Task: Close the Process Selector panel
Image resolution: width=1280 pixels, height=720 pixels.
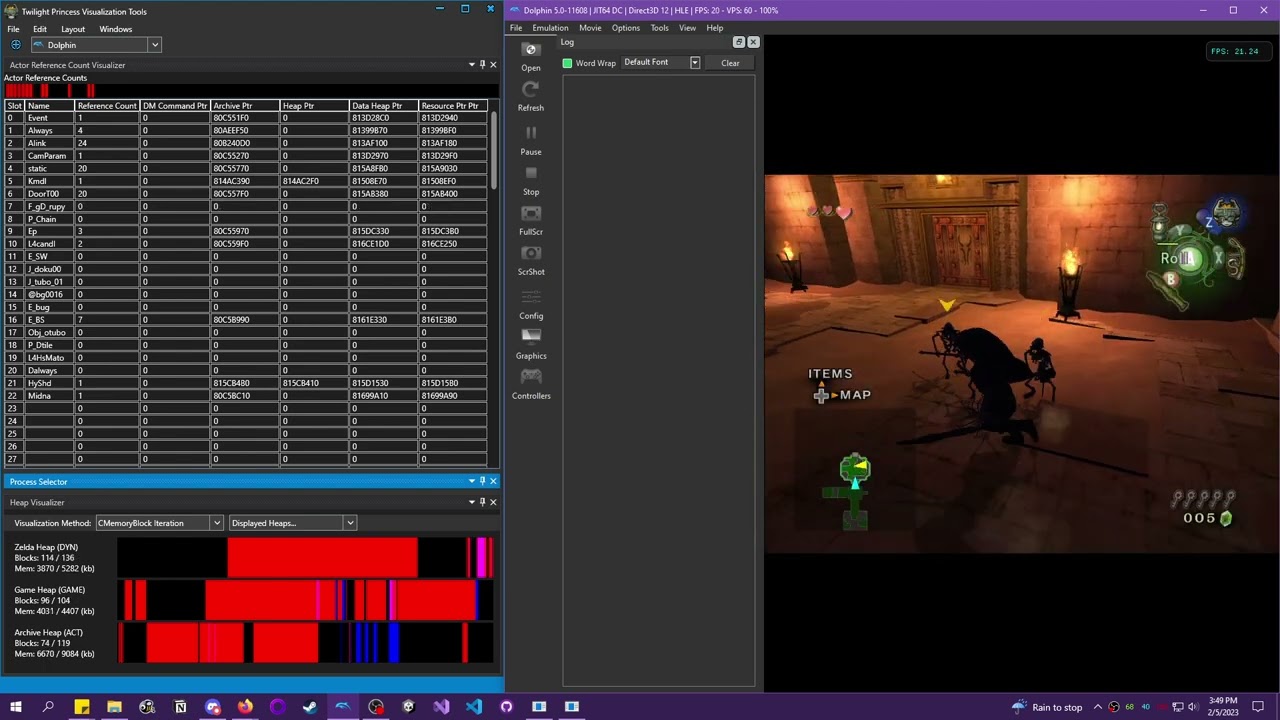Action: click(x=492, y=481)
